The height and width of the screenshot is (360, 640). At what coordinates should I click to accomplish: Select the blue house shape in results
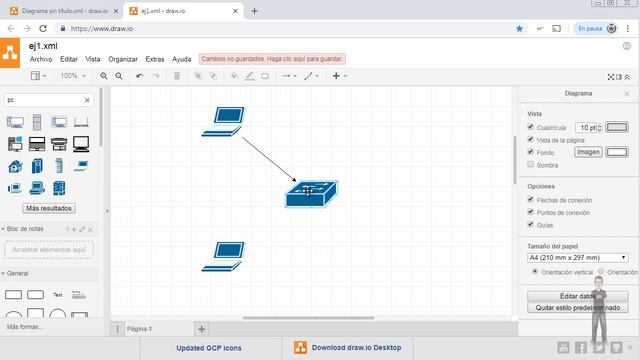click(15, 166)
